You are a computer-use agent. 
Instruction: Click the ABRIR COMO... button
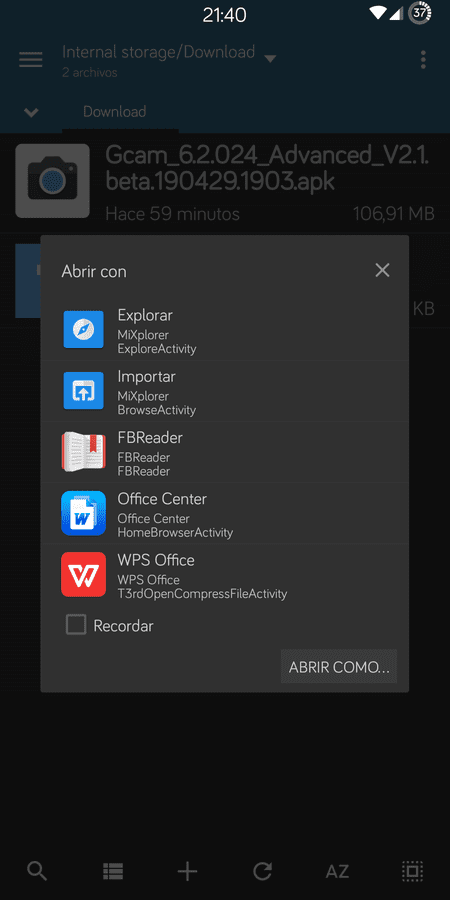tap(339, 666)
